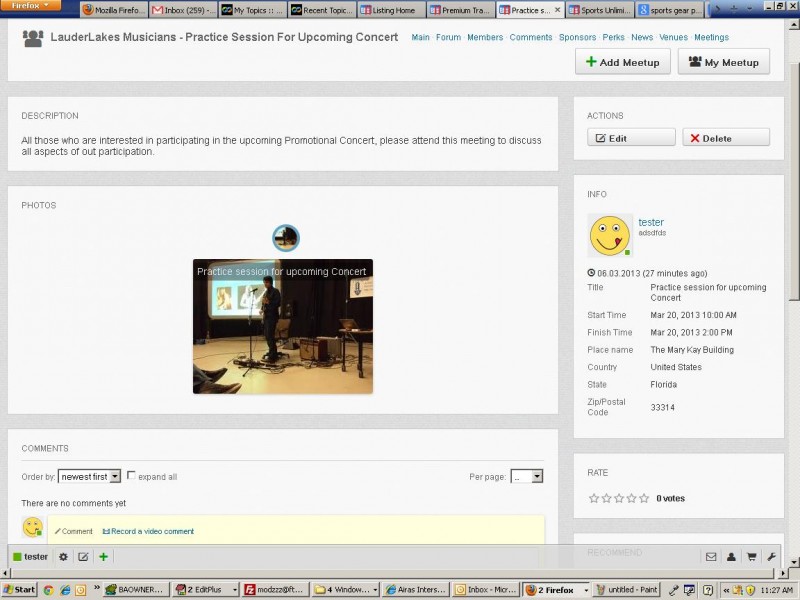Click the horizontal scrollbar right arrow
The image size is (800, 600).
coord(783,573)
